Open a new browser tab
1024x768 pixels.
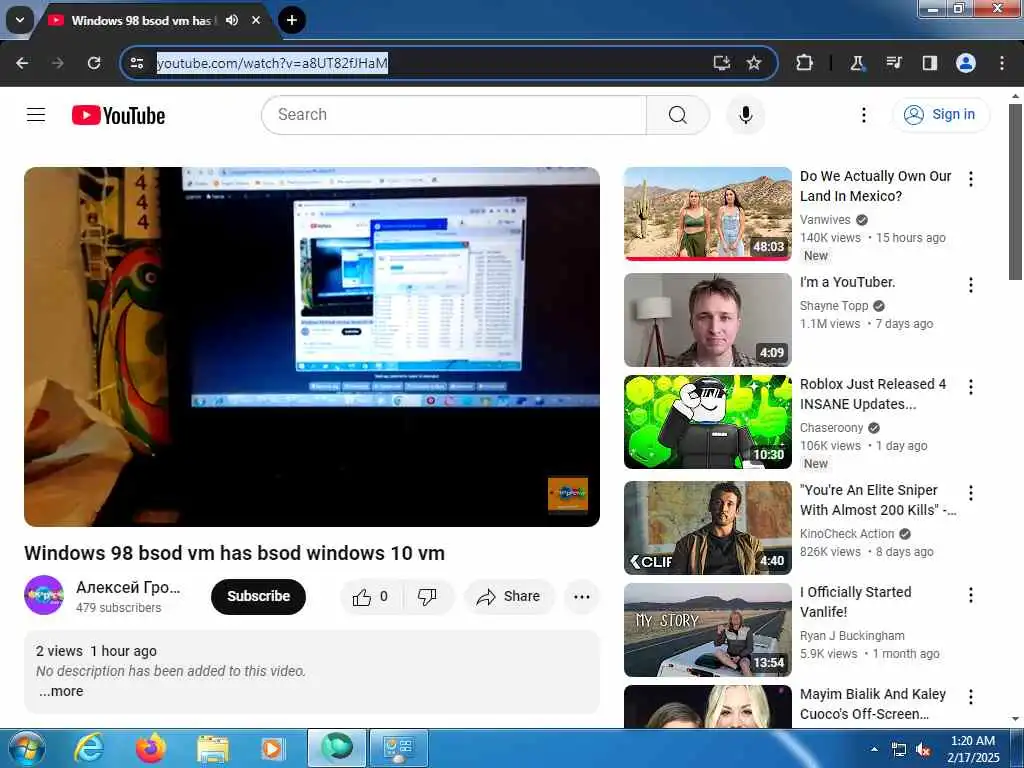coord(291,20)
